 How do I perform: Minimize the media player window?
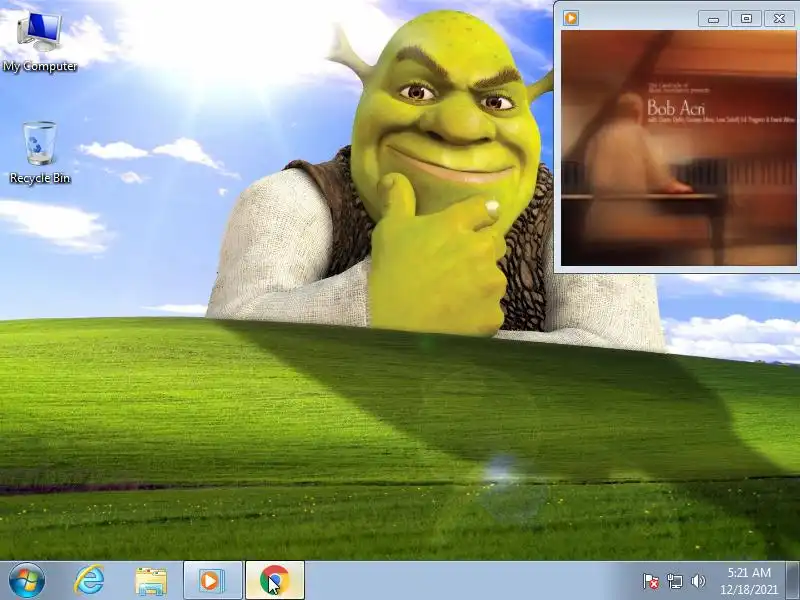click(713, 19)
